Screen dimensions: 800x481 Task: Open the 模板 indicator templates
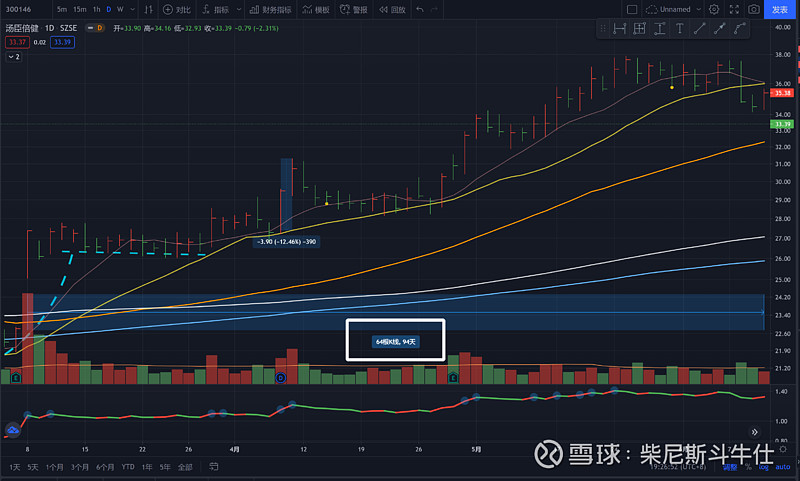[316, 10]
